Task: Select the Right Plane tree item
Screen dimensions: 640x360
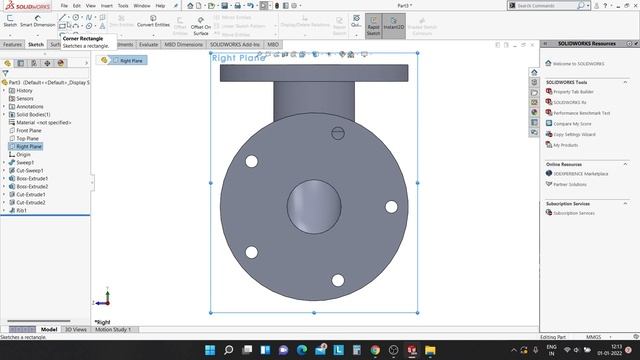Action: coord(25,147)
